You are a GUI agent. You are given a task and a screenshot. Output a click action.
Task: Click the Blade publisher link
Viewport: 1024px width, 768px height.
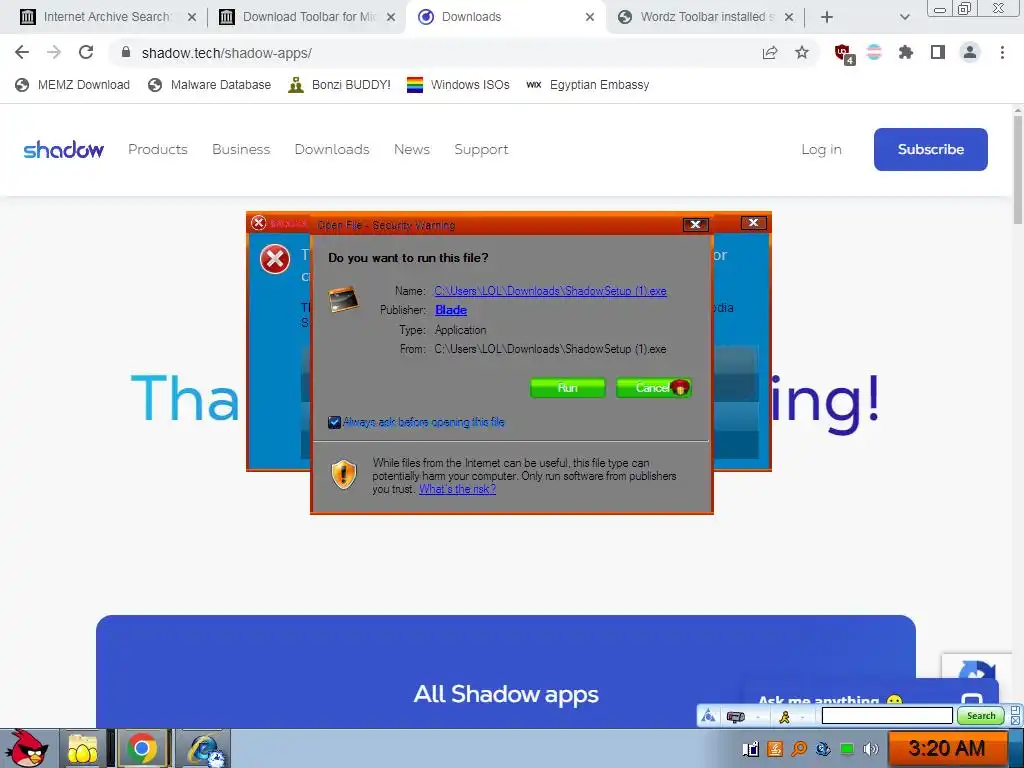(451, 310)
